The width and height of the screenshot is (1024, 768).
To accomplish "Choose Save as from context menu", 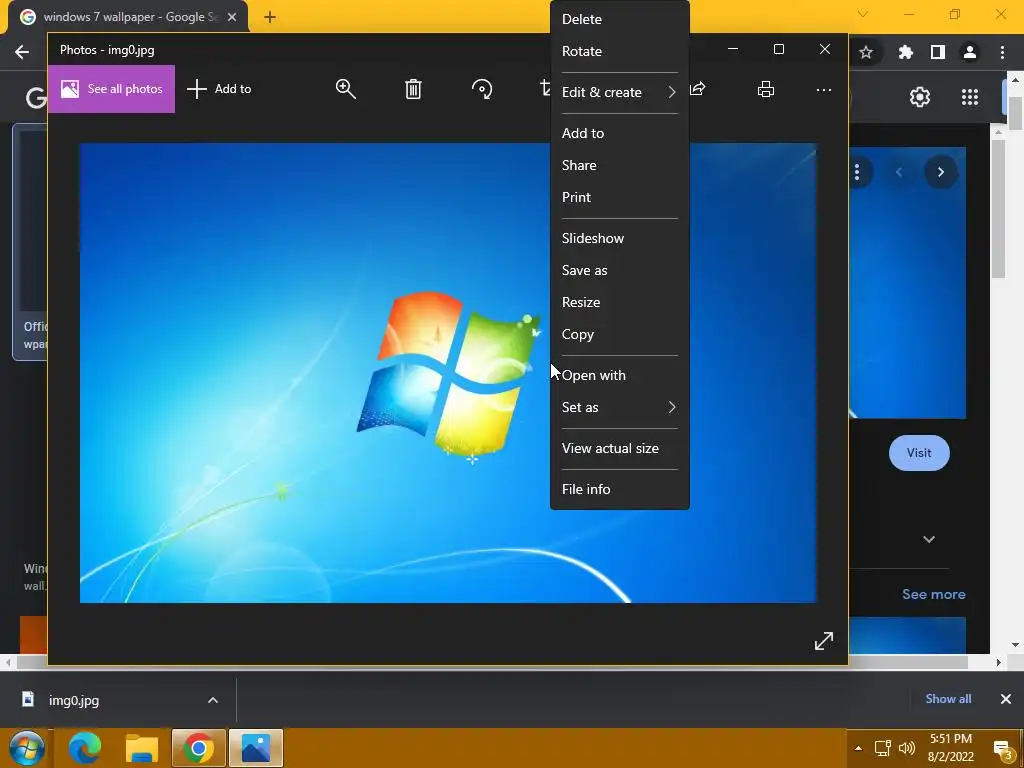I will tap(620, 270).
